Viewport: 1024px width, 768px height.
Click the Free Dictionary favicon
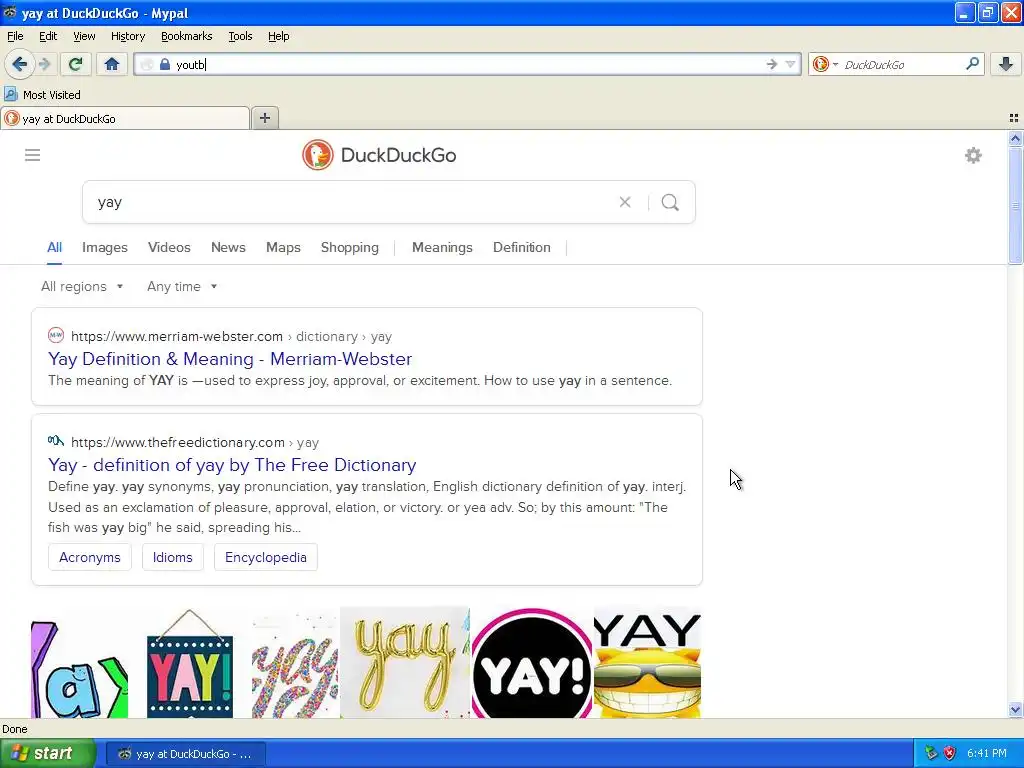pyautogui.click(x=56, y=441)
